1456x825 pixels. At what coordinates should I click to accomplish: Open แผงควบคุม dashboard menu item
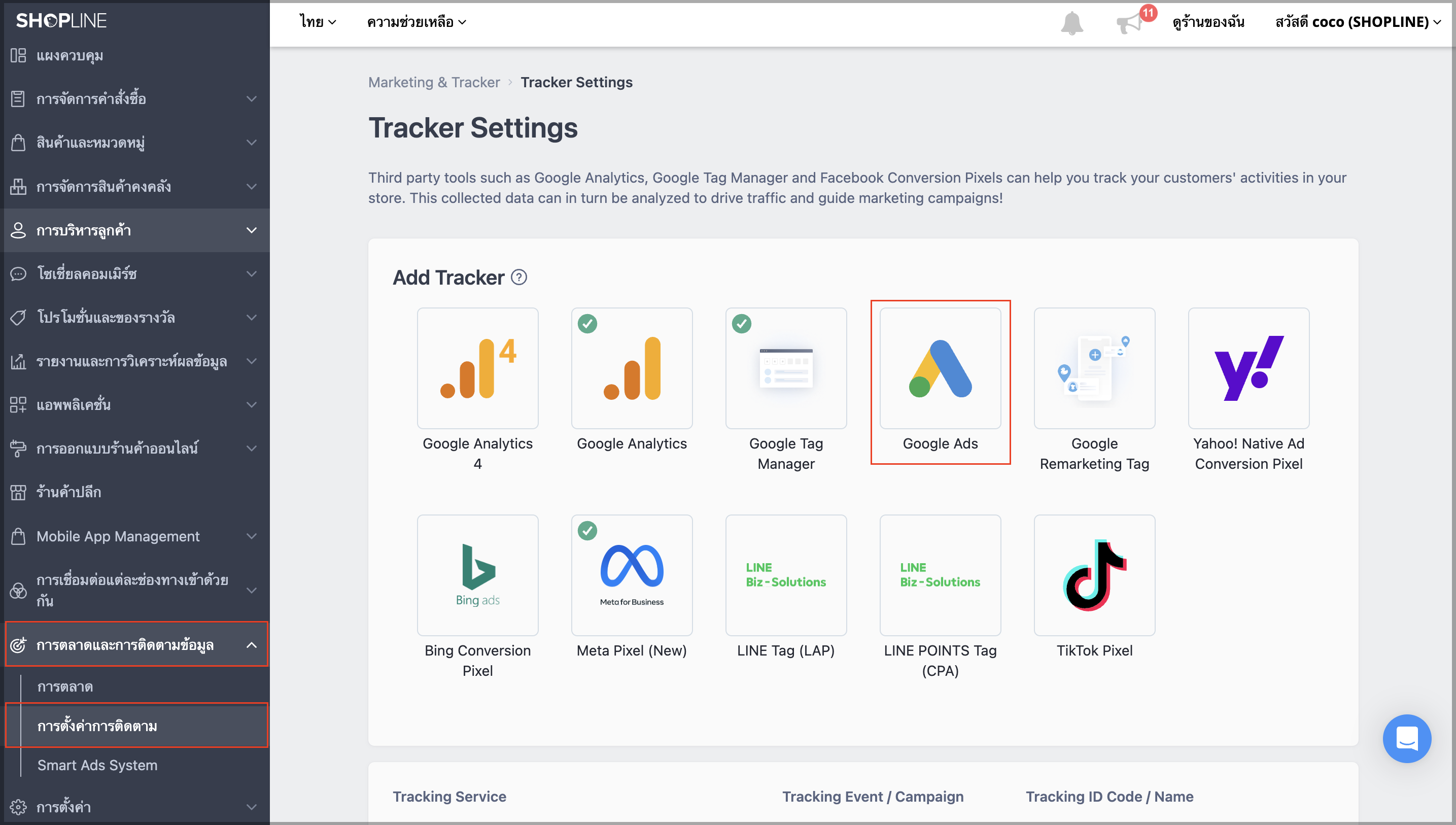point(135,55)
